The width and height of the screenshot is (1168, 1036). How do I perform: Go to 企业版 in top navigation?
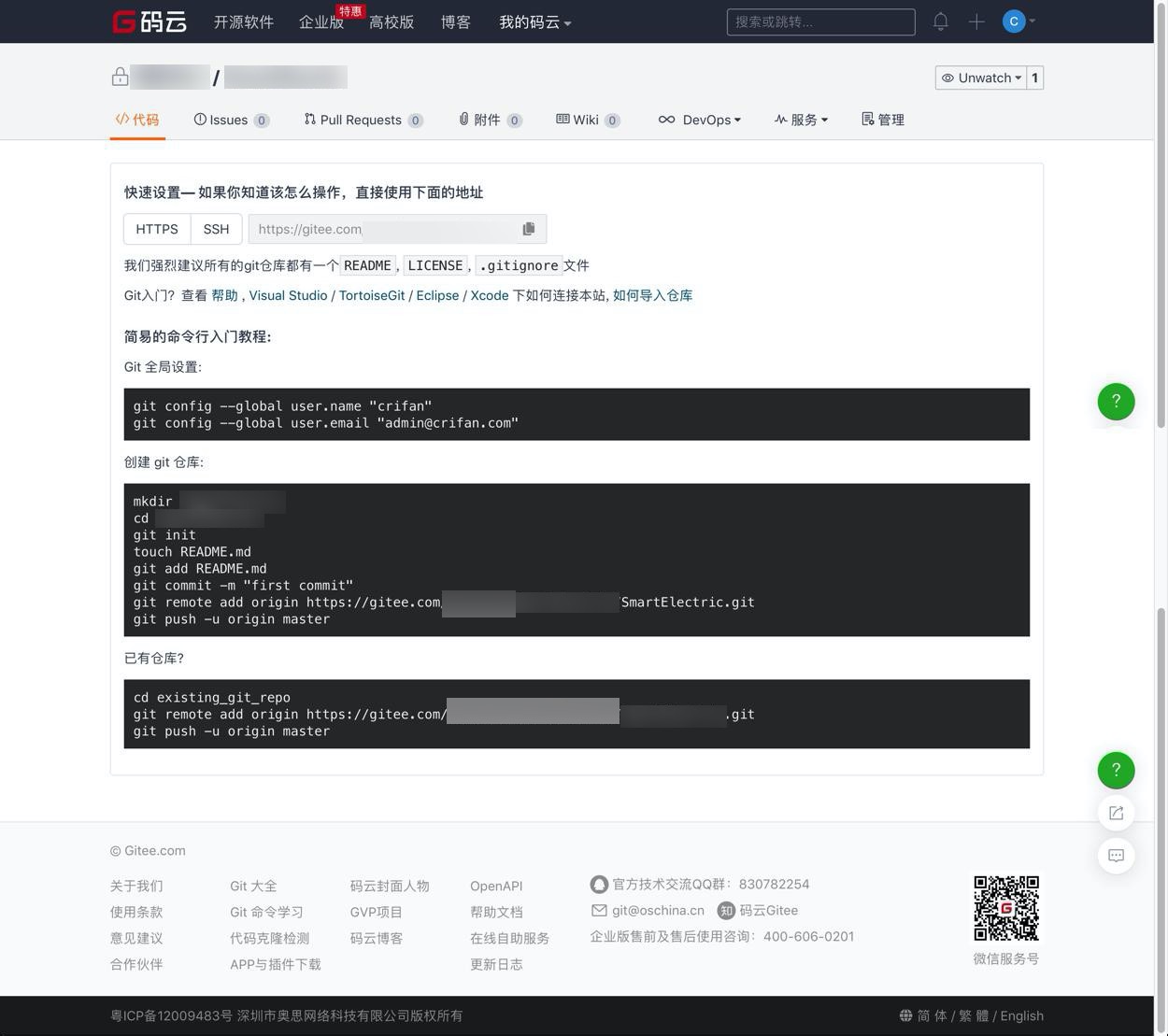321,21
